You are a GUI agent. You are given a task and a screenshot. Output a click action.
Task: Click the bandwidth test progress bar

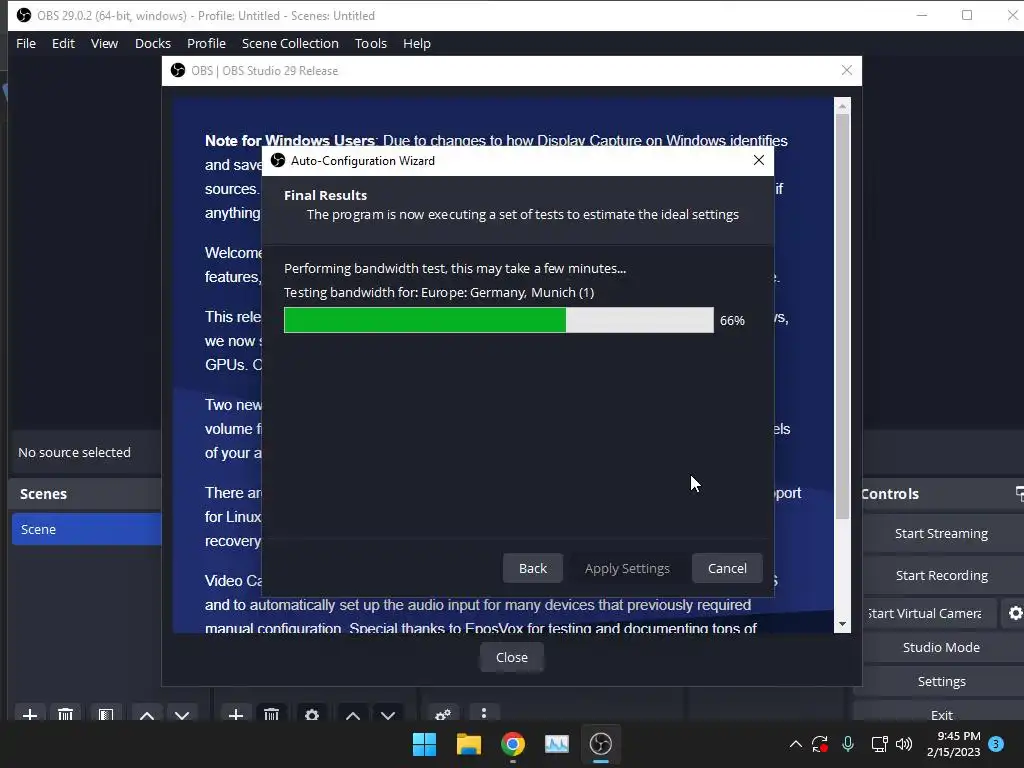[499, 320]
